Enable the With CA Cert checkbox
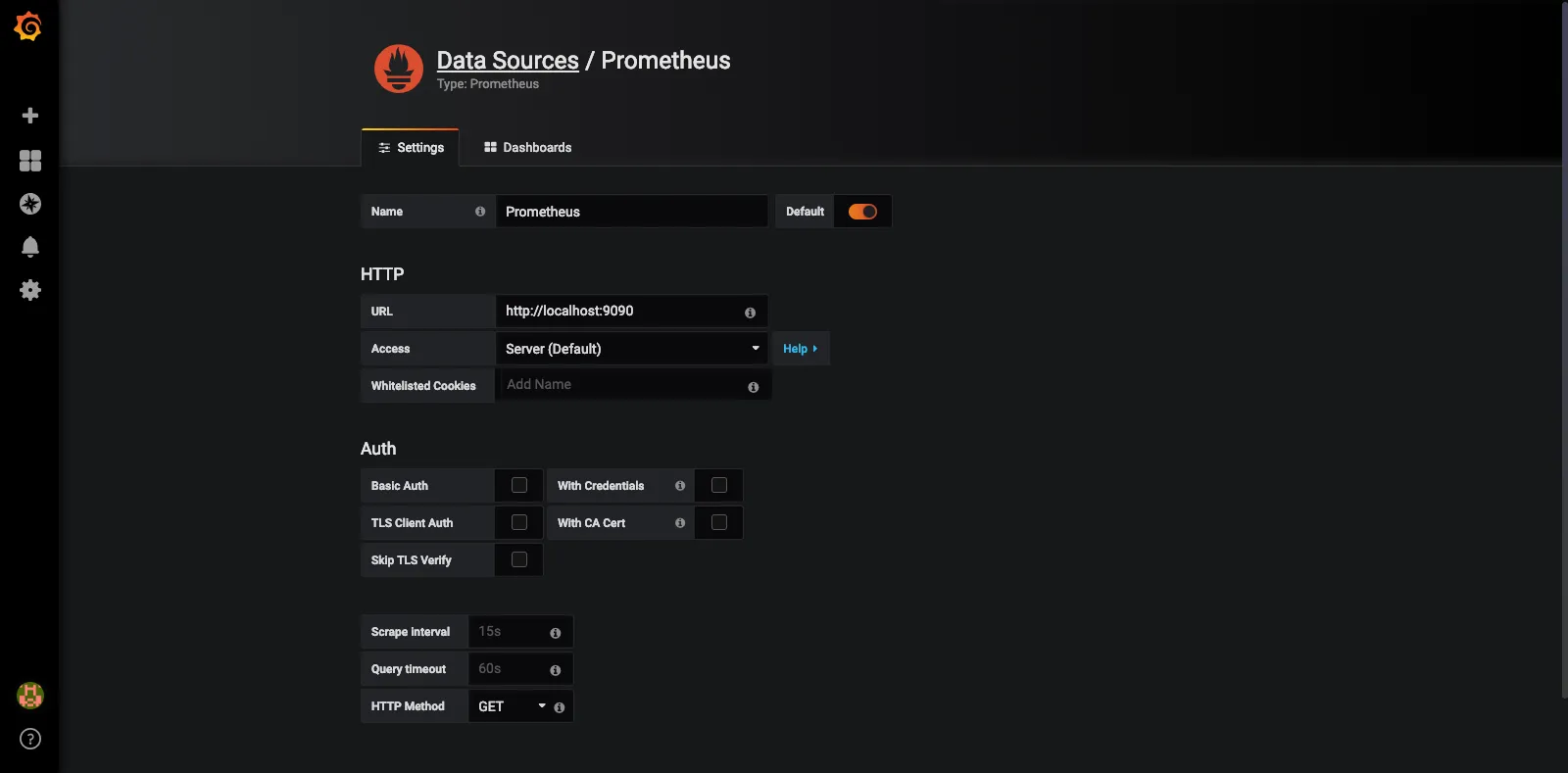1568x773 pixels. click(x=718, y=522)
